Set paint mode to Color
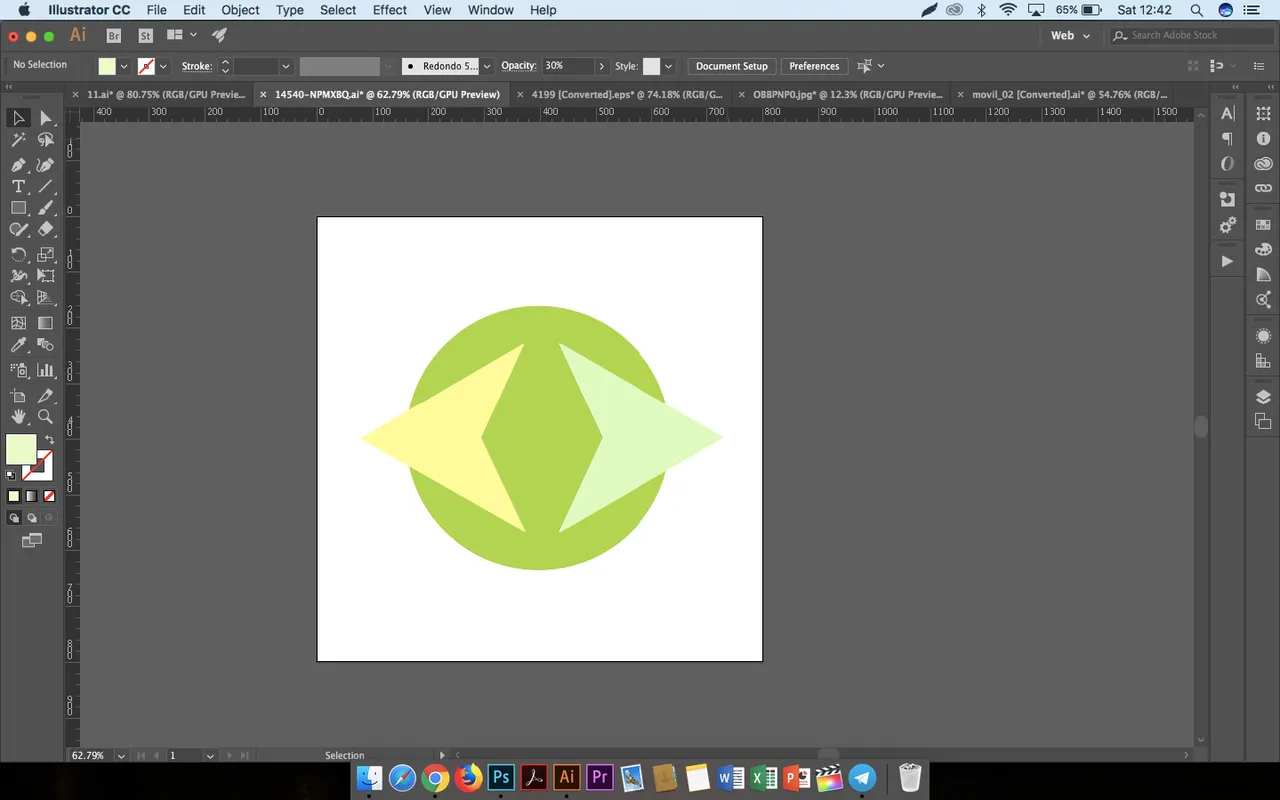The height and width of the screenshot is (800, 1280). pos(14,496)
